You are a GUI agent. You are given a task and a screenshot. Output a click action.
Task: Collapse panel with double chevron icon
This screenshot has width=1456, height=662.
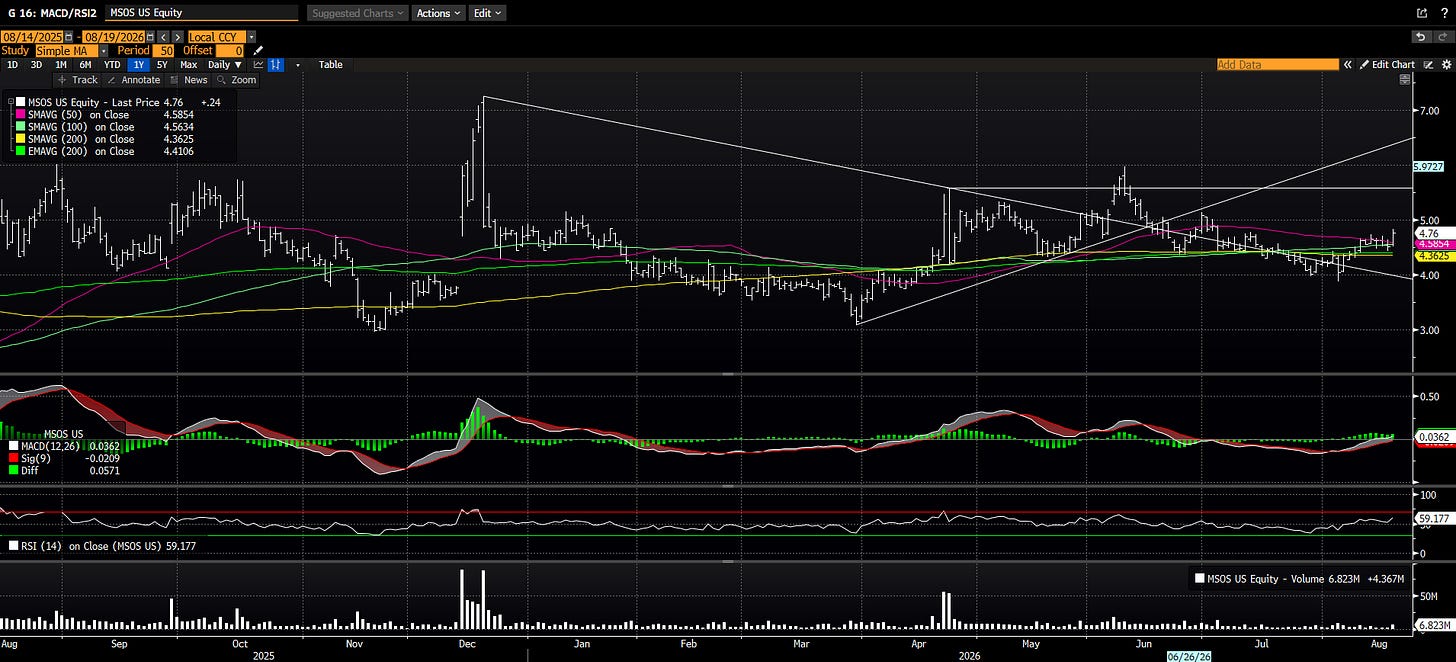tap(1347, 64)
